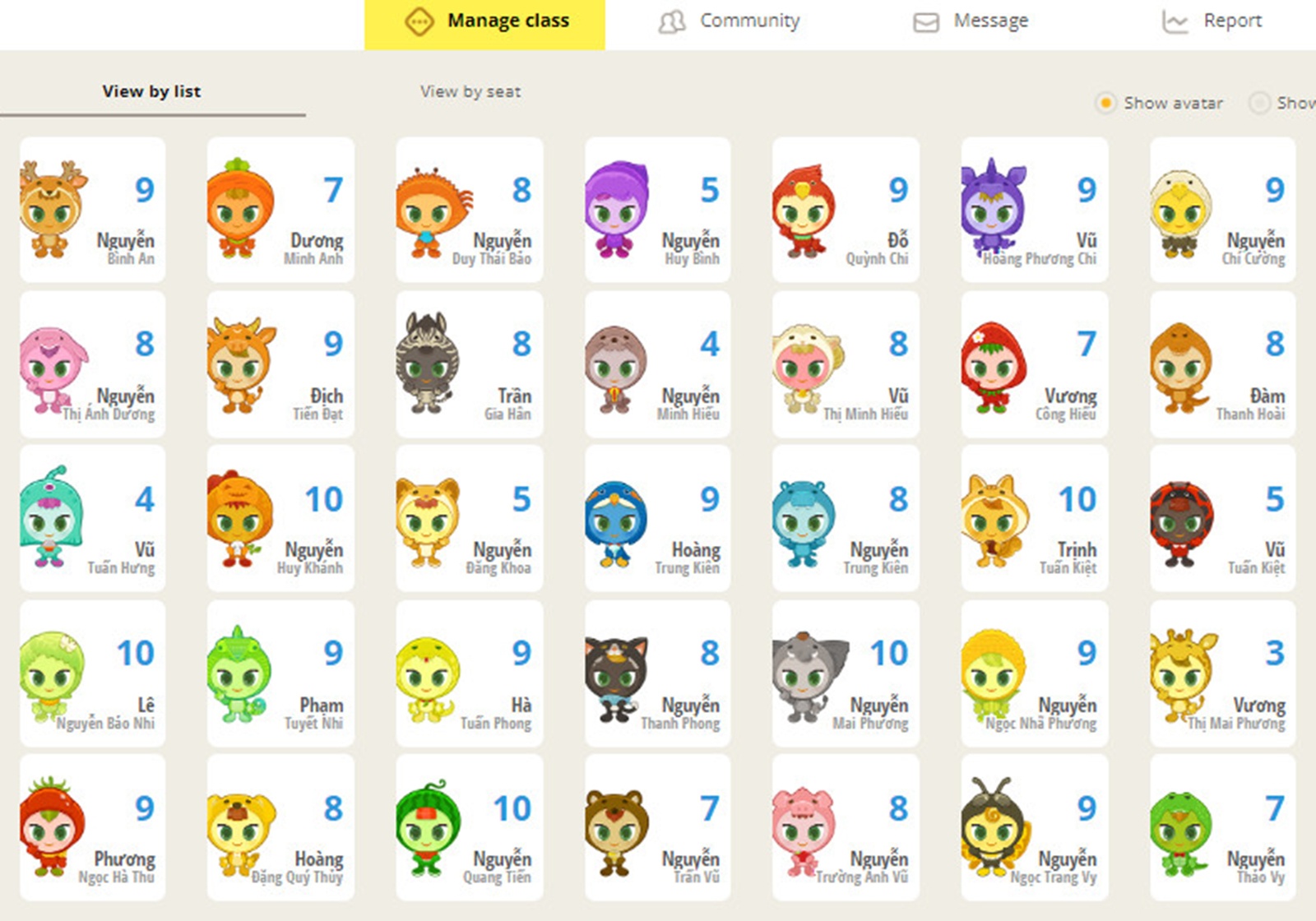Select the second Show radio option, cut off
1316x921 pixels.
(x=1258, y=103)
